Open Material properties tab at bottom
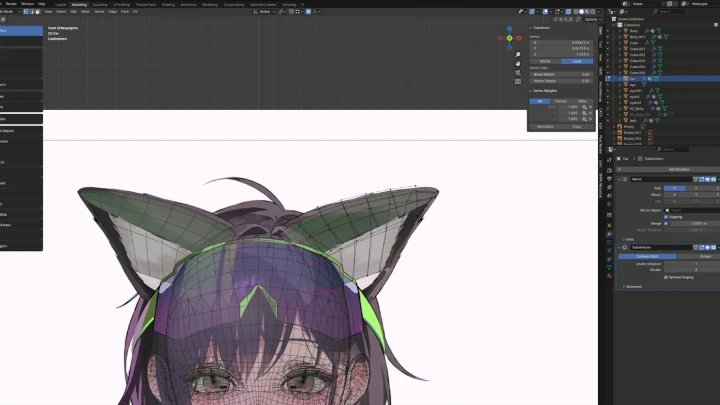This screenshot has width=720, height=405. coord(609,276)
